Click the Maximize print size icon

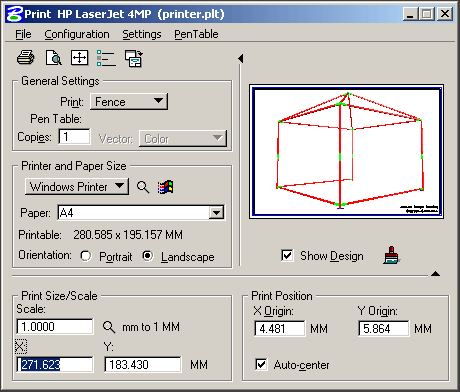click(x=79, y=58)
